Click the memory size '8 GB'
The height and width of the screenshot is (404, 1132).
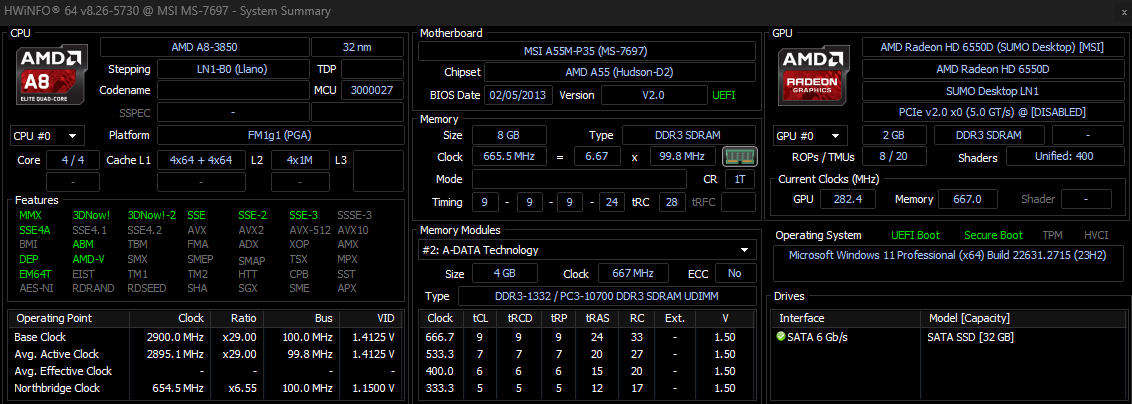pos(509,135)
